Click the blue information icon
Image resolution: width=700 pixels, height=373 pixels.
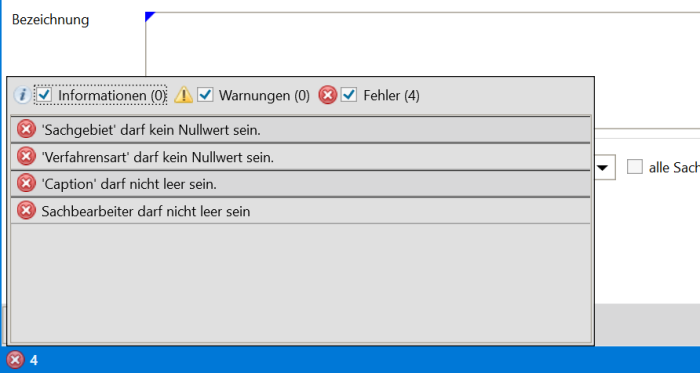click(22, 95)
